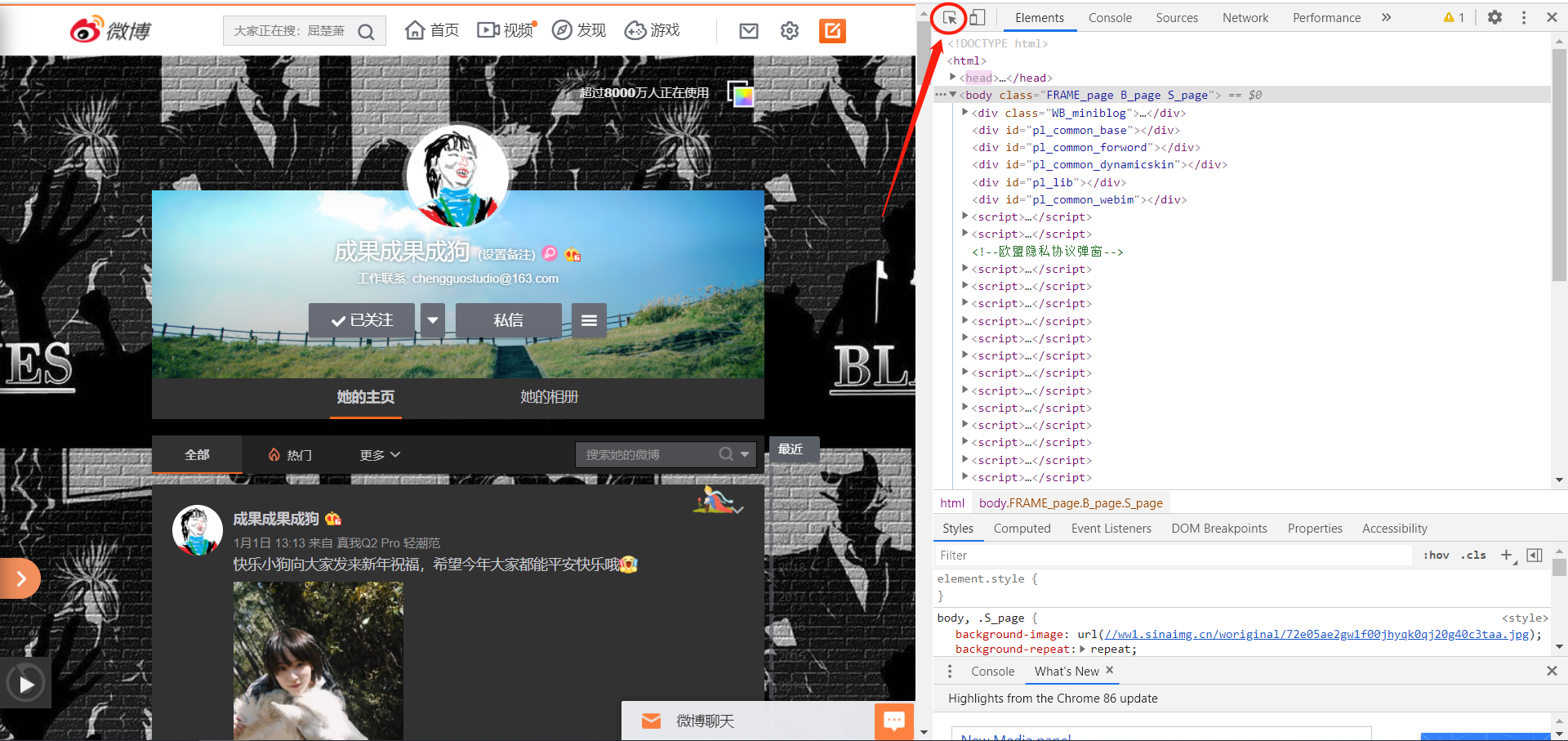1568x741 pixels.
Task: Select the 热门 hot posts filter
Action: (290, 454)
